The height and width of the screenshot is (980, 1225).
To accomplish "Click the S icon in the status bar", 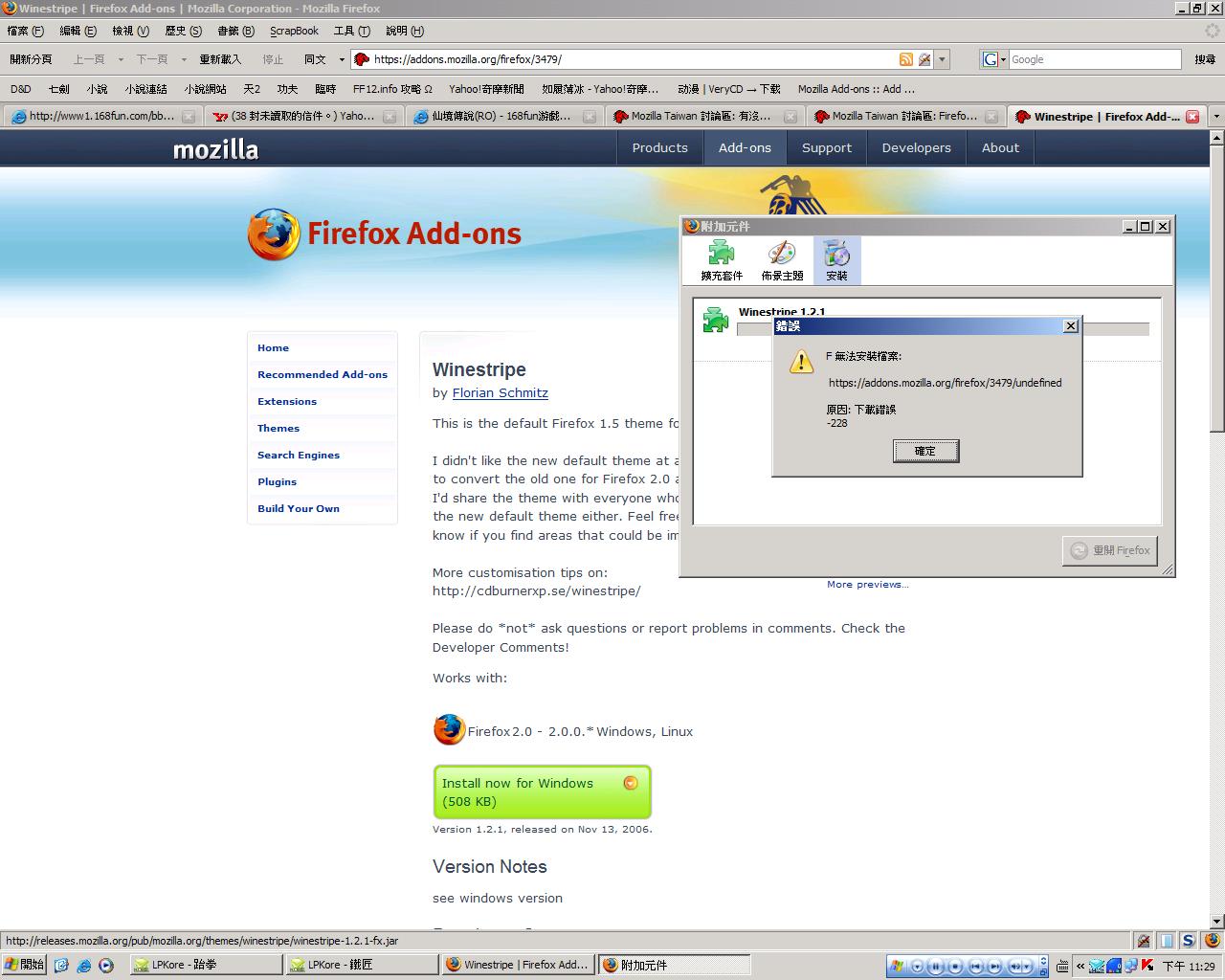I will (x=1188, y=941).
